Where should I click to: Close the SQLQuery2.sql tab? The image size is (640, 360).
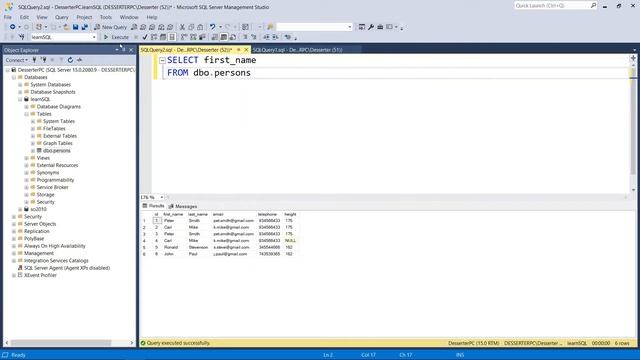(246, 50)
